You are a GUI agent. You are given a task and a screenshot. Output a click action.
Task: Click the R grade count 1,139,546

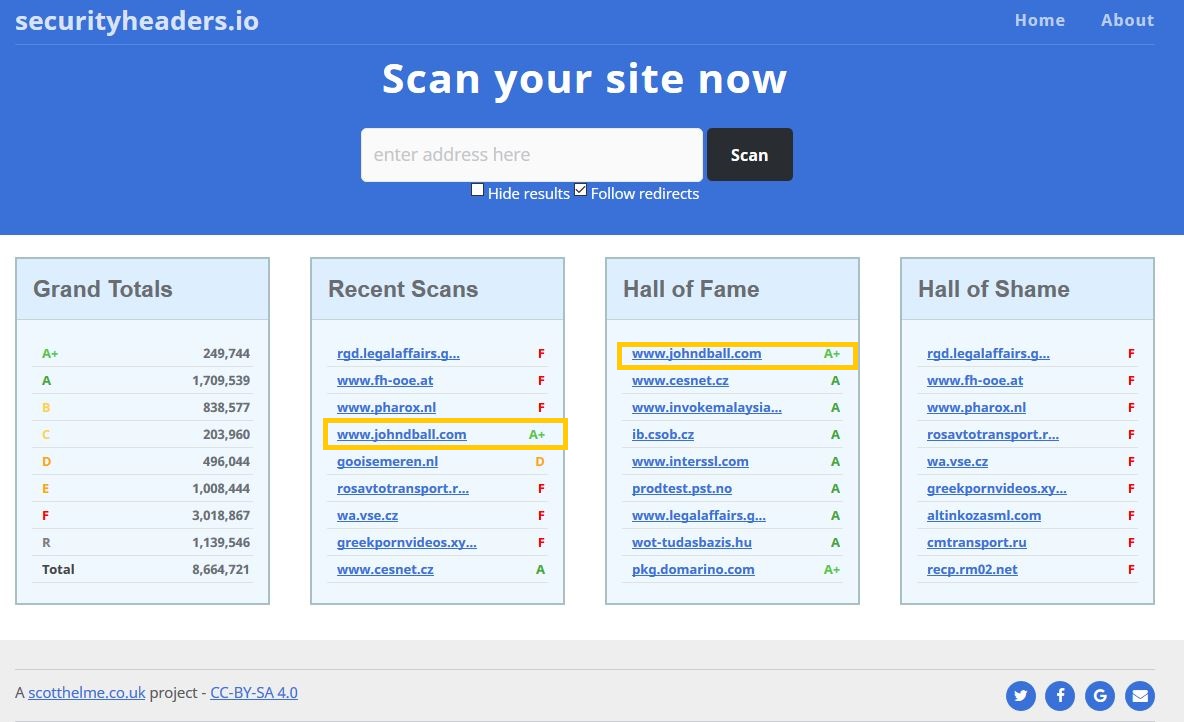pos(220,543)
